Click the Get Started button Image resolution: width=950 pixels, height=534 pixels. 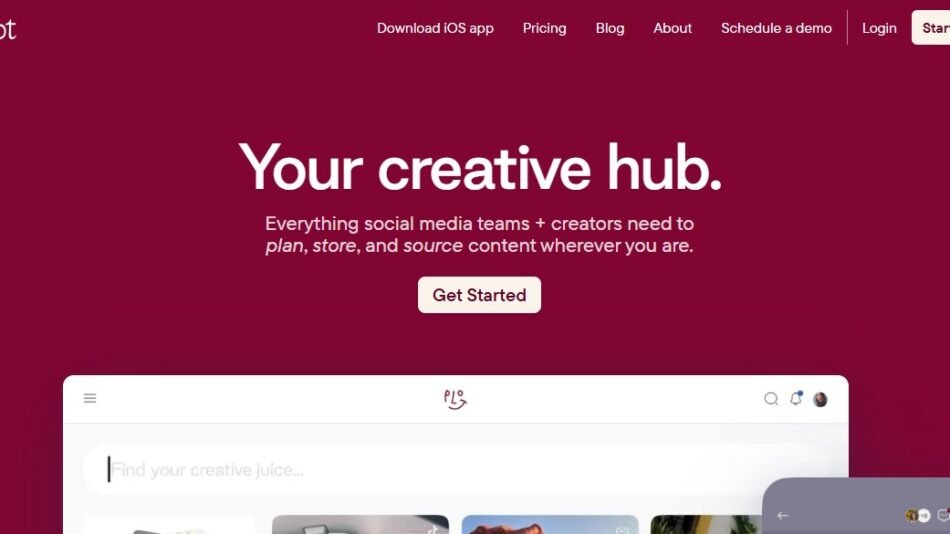click(479, 295)
